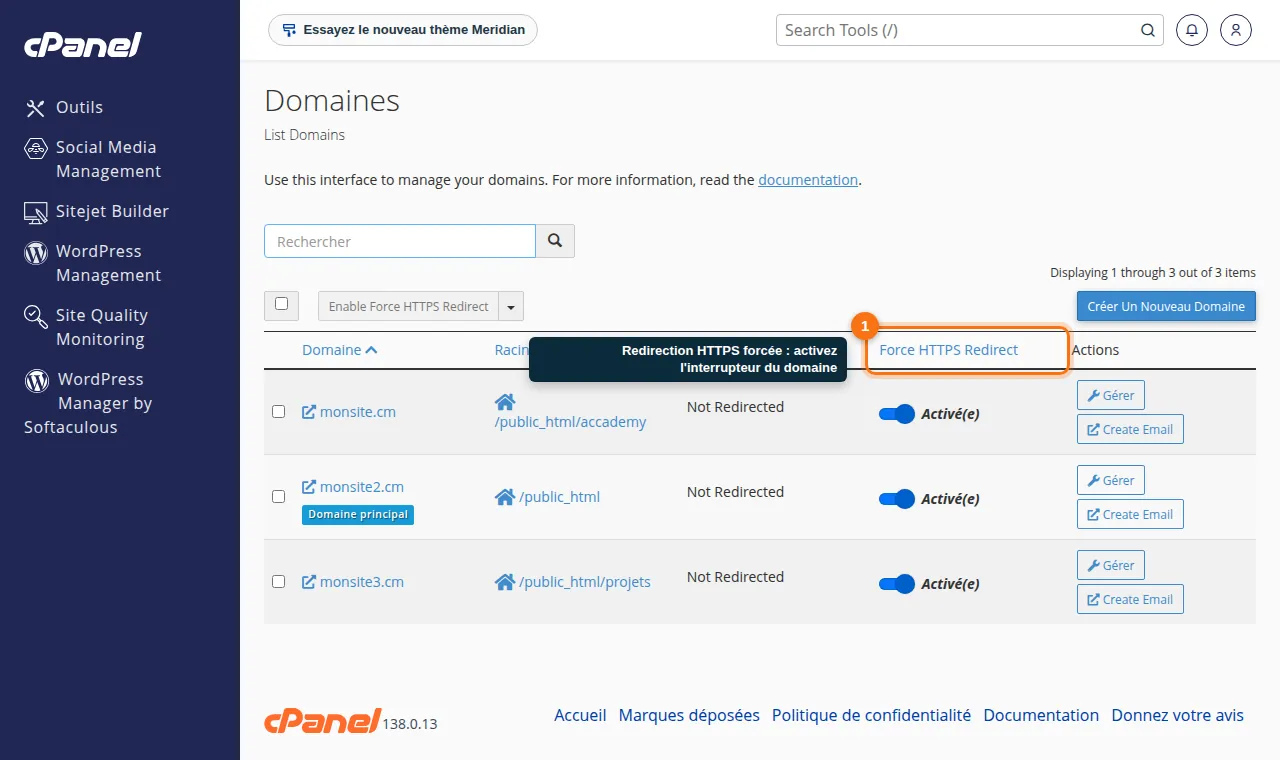Open Politique de confidentialité footer link

pos(871,715)
